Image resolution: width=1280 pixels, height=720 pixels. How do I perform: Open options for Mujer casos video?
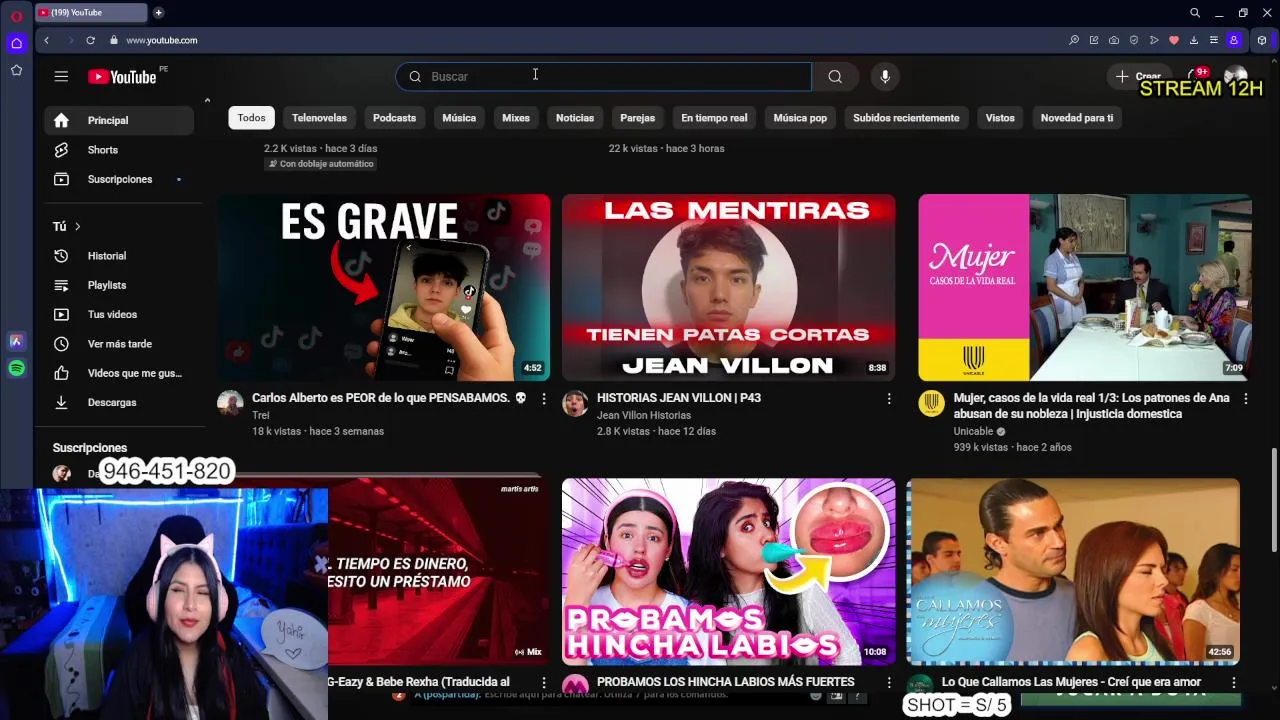1246,398
